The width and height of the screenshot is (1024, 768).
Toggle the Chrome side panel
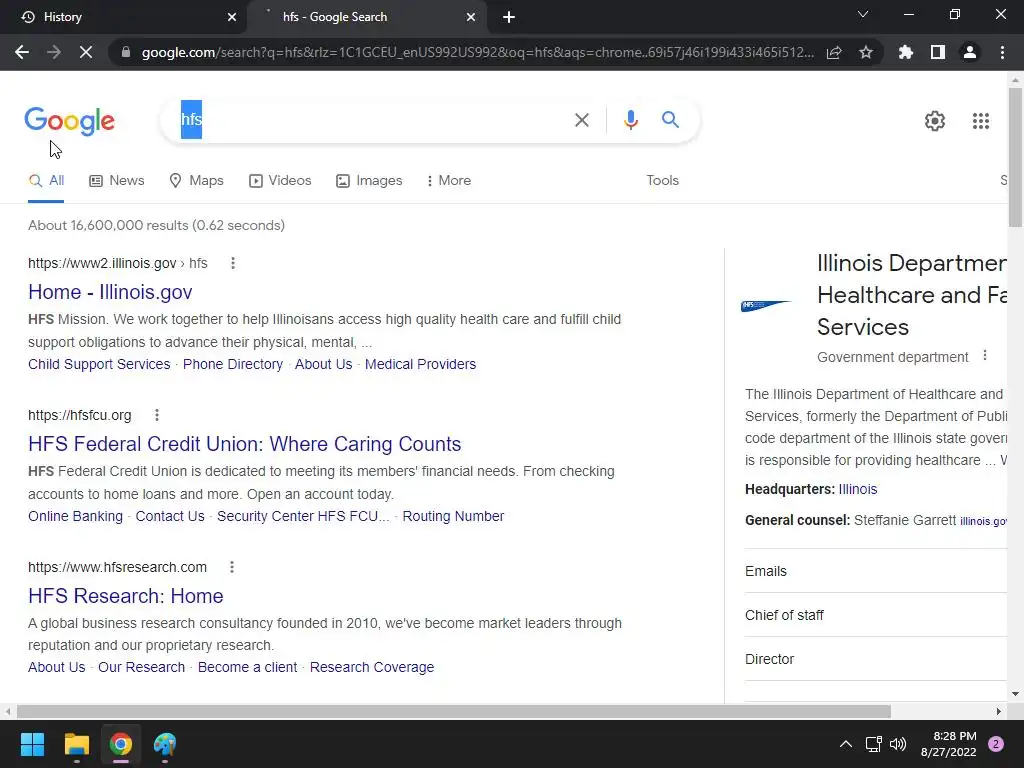pos(938,52)
